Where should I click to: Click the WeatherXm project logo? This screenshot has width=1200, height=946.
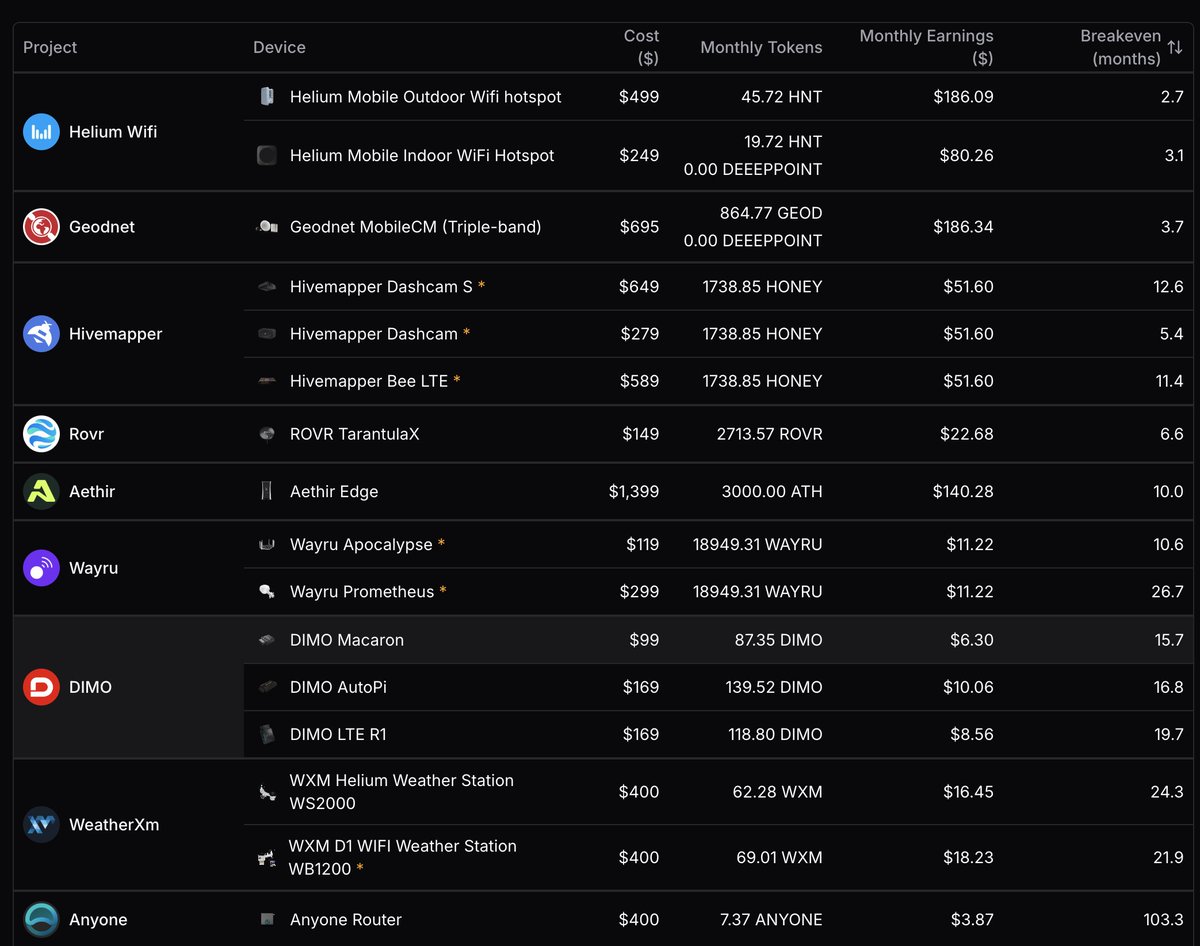(42, 825)
